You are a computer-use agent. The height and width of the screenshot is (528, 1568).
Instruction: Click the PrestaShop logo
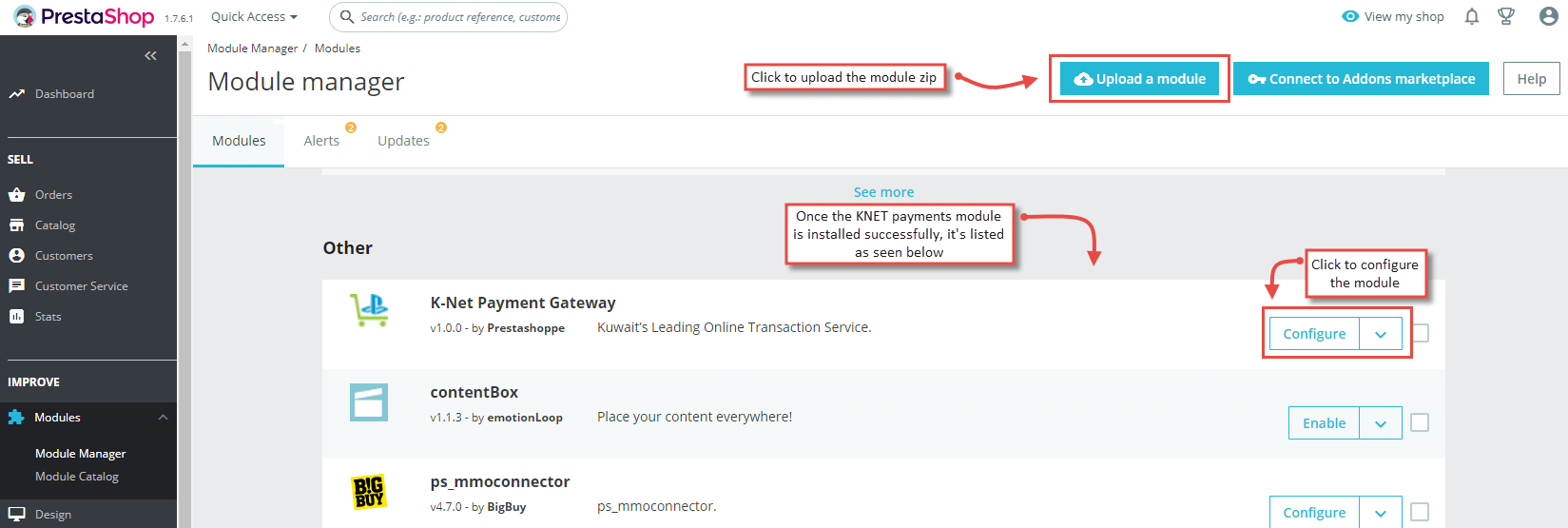[84, 16]
